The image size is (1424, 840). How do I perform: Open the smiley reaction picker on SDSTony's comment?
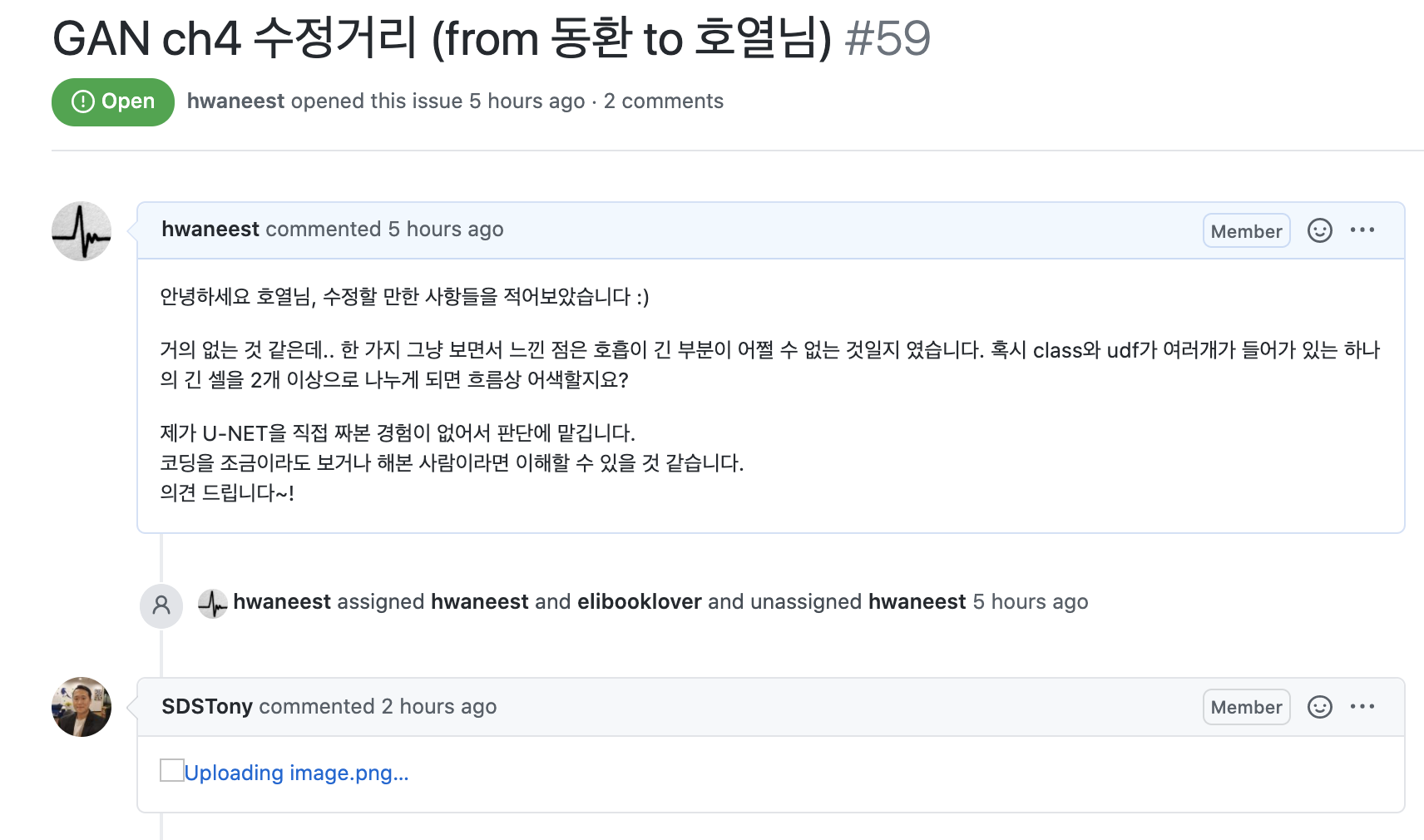pos(1320,707)
